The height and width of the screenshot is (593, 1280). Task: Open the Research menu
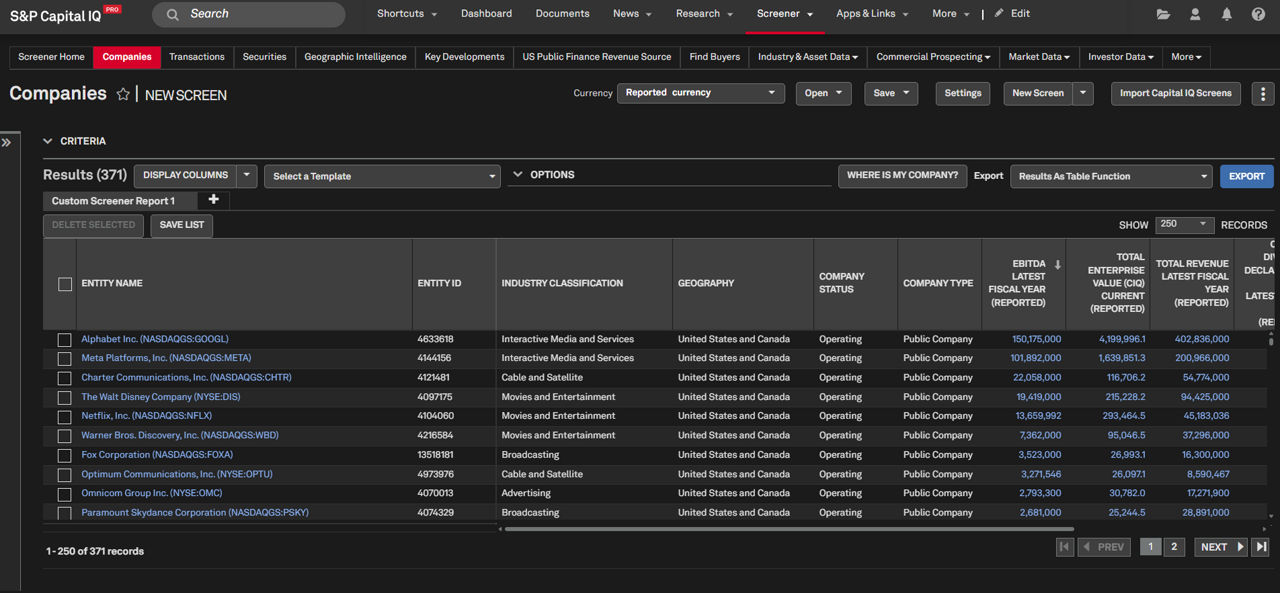pyautogui.click(x=705, y=14)
